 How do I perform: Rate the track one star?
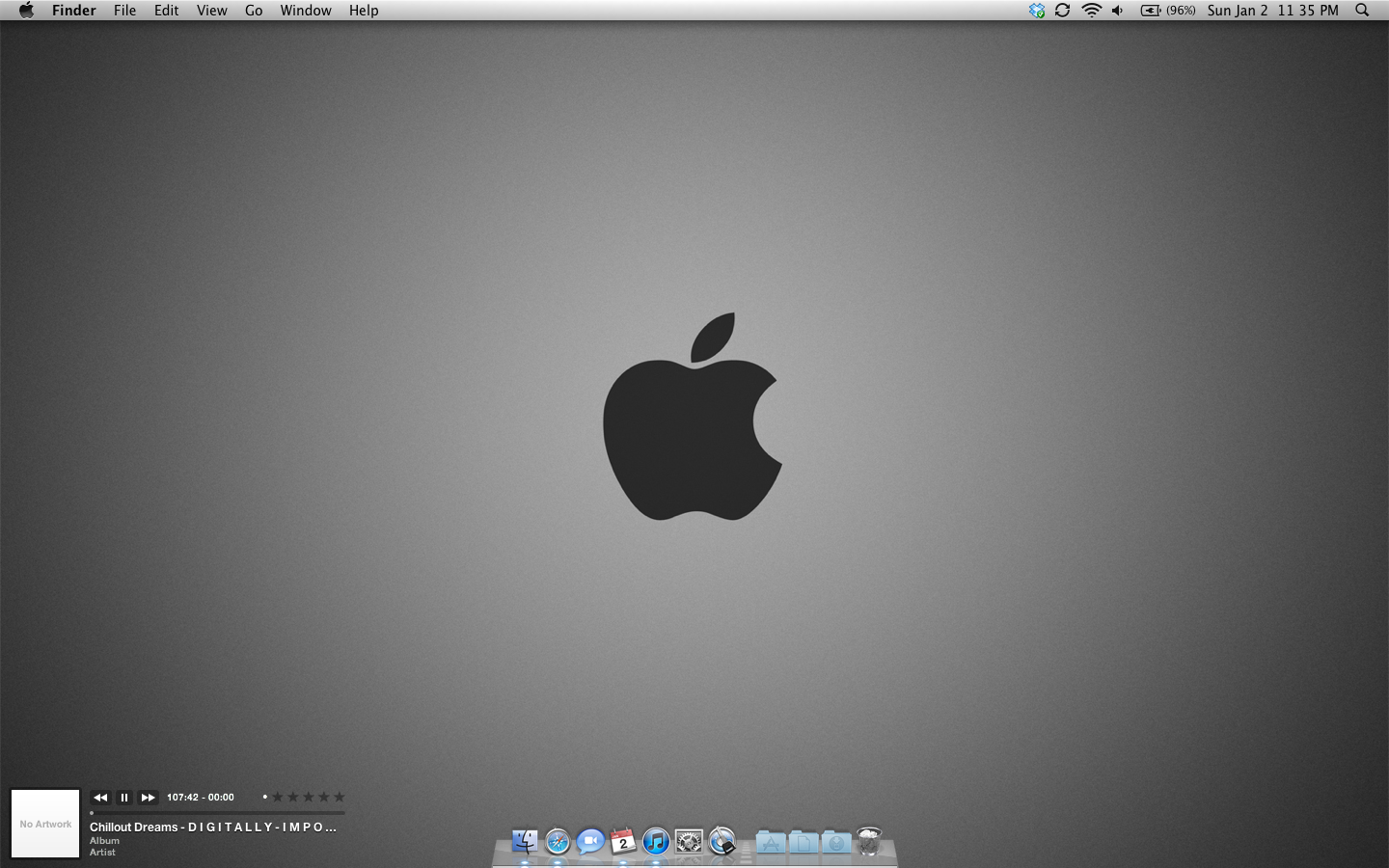pos(278,797)
